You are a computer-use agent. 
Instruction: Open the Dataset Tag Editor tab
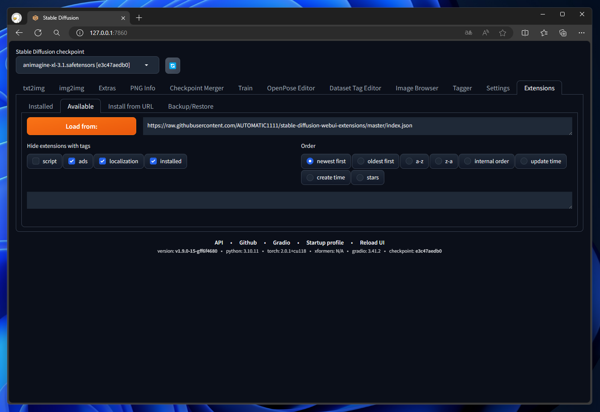pyautogui.click(x=355, y=88)
